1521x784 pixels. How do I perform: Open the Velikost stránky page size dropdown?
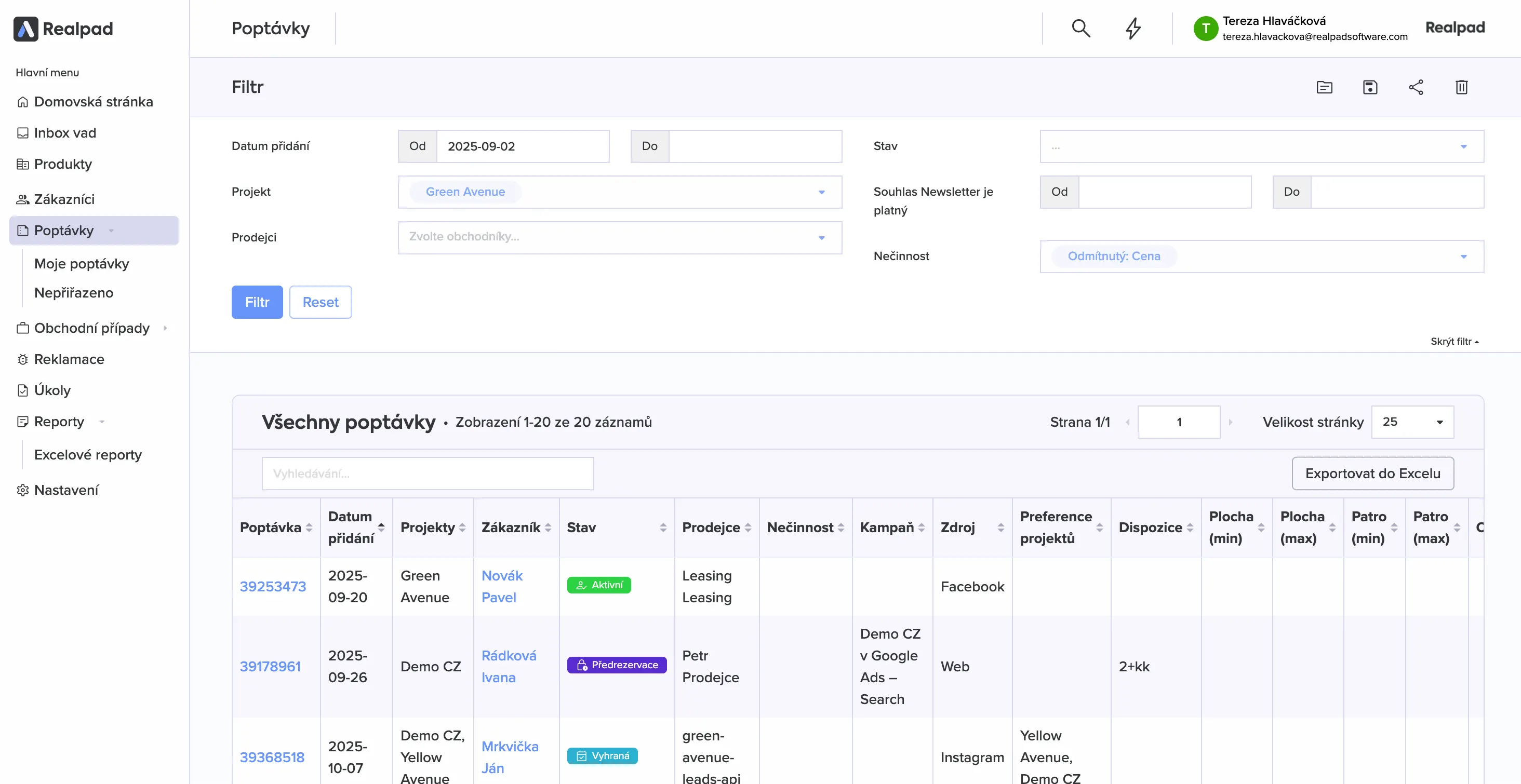(1412, 422)
